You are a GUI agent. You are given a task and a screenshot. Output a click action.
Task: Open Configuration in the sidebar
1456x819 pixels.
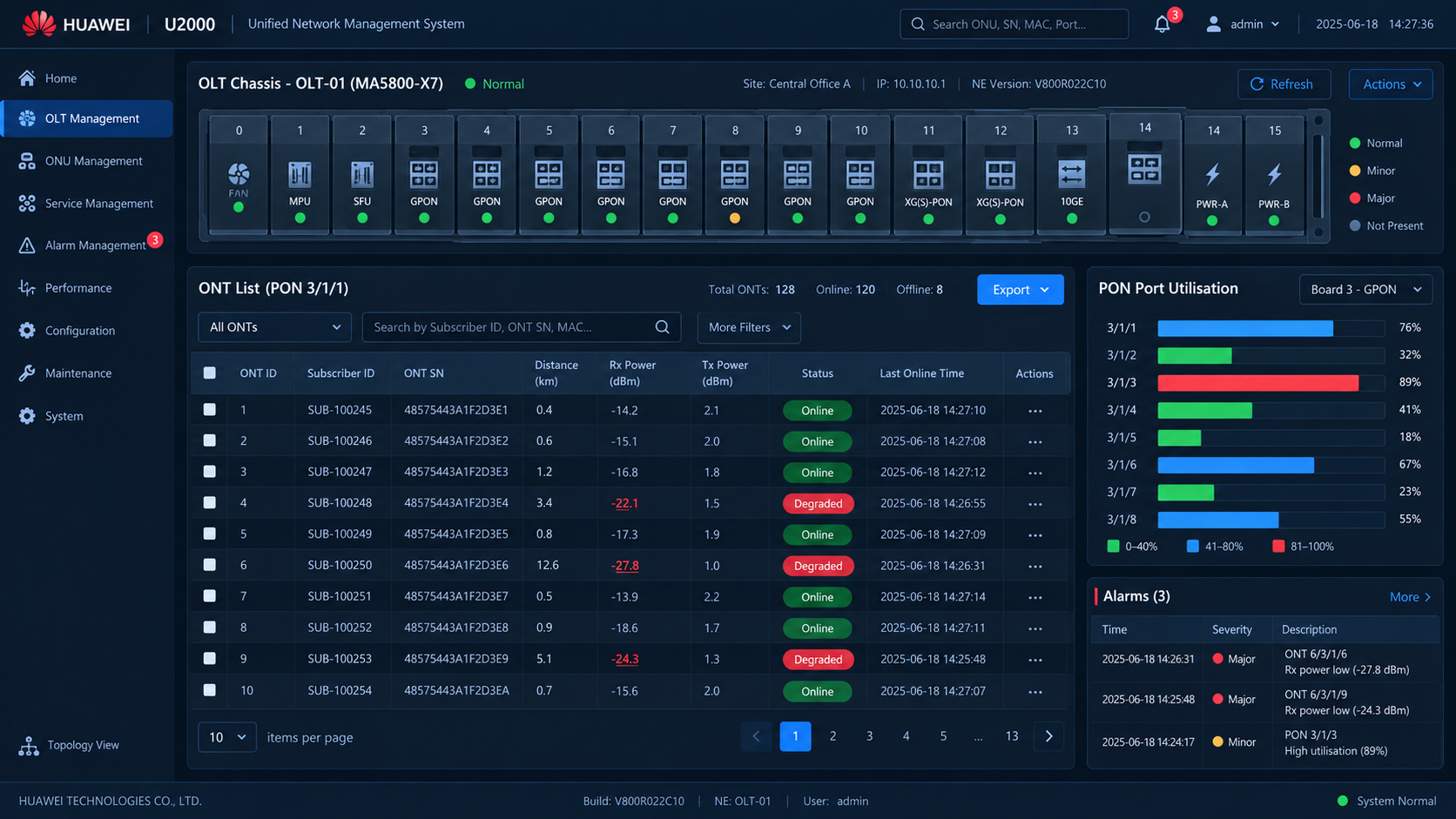[x=87, y=331]
